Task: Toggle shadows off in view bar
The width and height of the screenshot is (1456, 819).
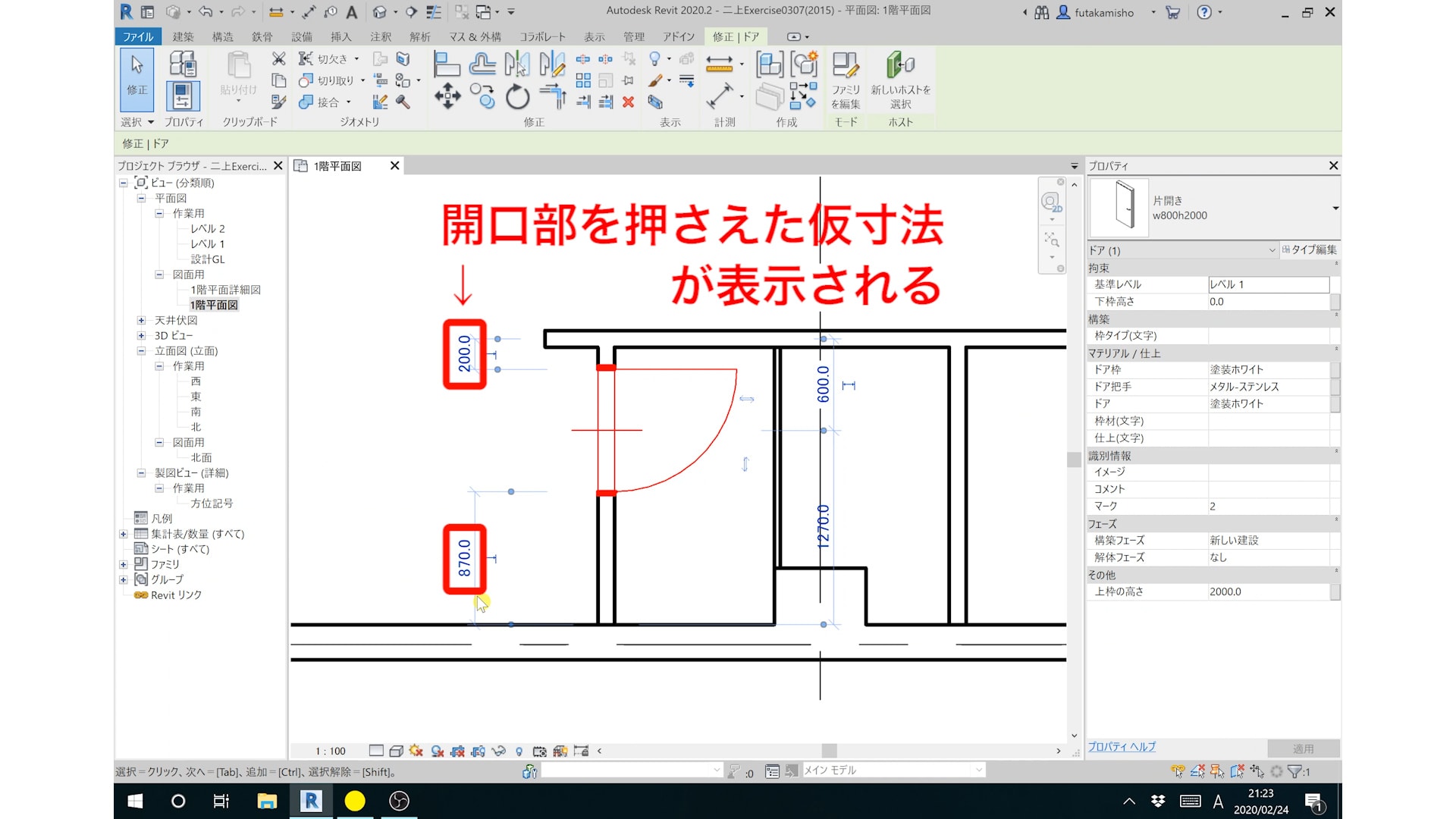Action: pyautogui.click(x=437, y=751)
